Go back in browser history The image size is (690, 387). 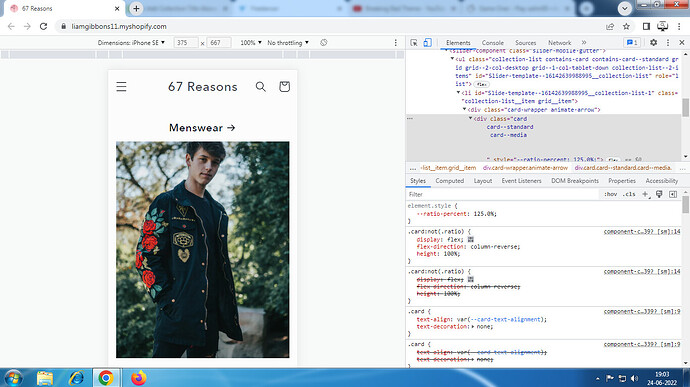pos(11,26)
